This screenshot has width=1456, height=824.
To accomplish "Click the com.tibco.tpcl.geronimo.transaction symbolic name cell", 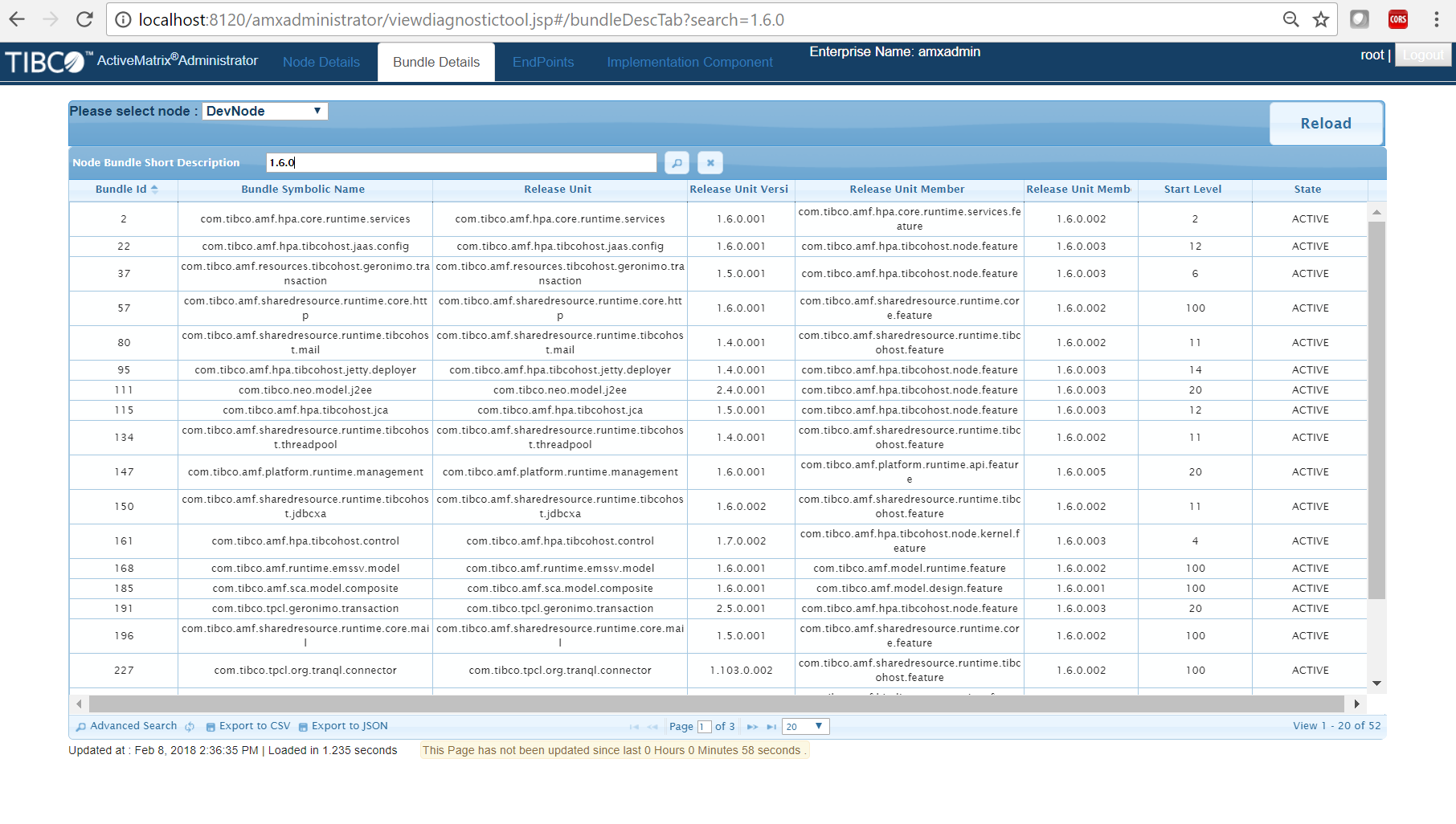I will [305, 609].
